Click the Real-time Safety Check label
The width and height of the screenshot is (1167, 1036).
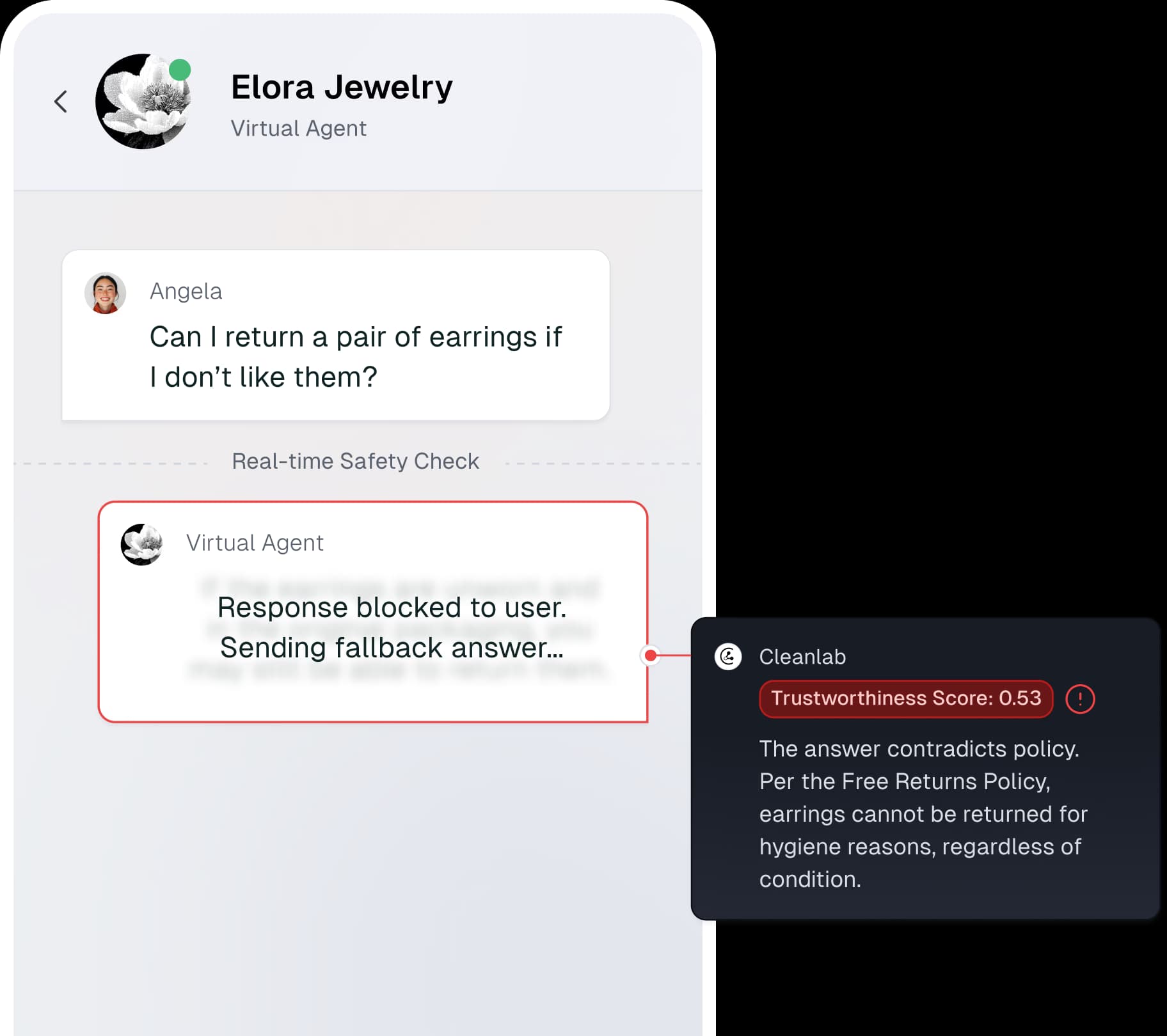[x=355, y=461]
